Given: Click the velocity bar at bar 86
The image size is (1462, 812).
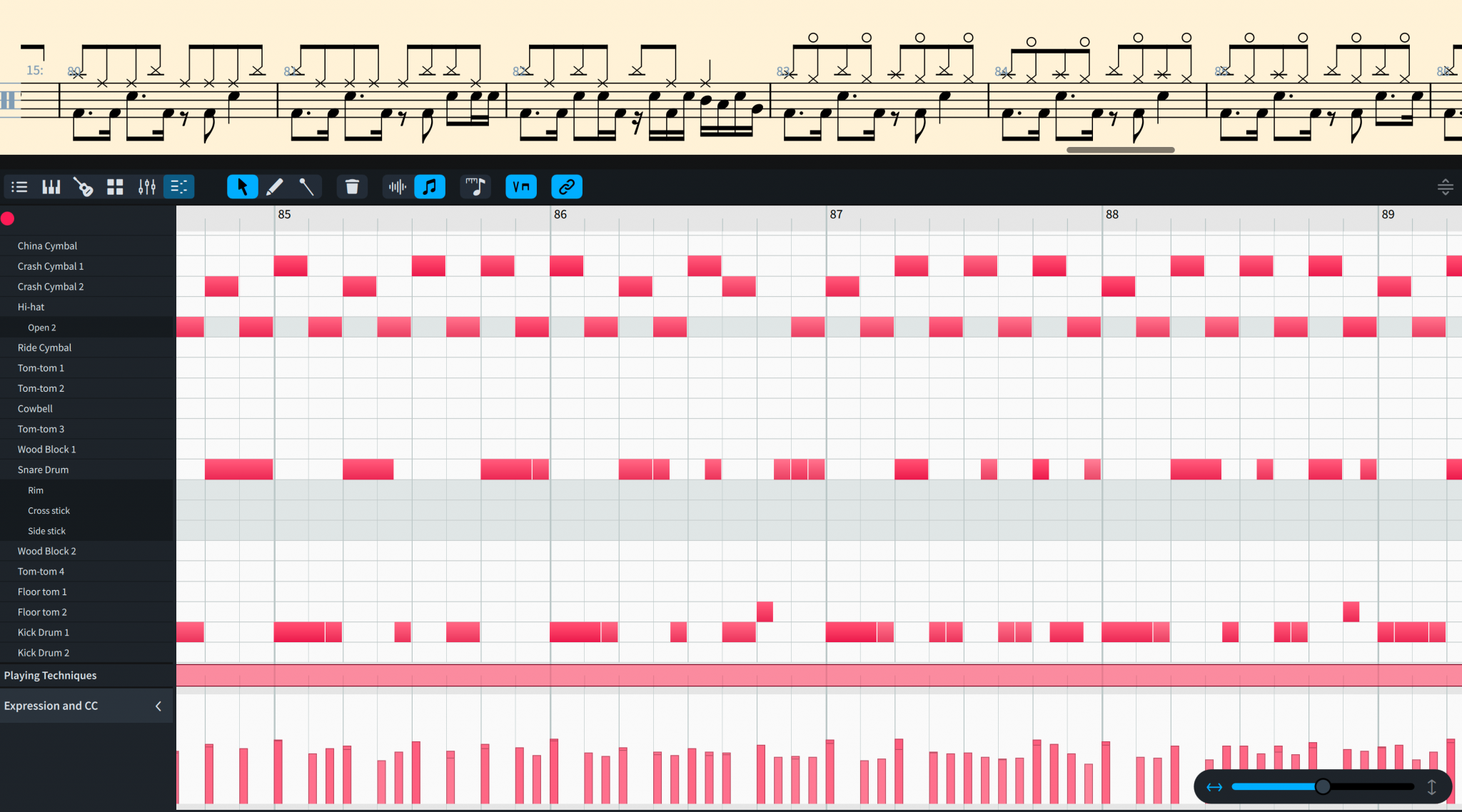Looking at the screenshot, I should pyautogui.click(x=554, y=771).
